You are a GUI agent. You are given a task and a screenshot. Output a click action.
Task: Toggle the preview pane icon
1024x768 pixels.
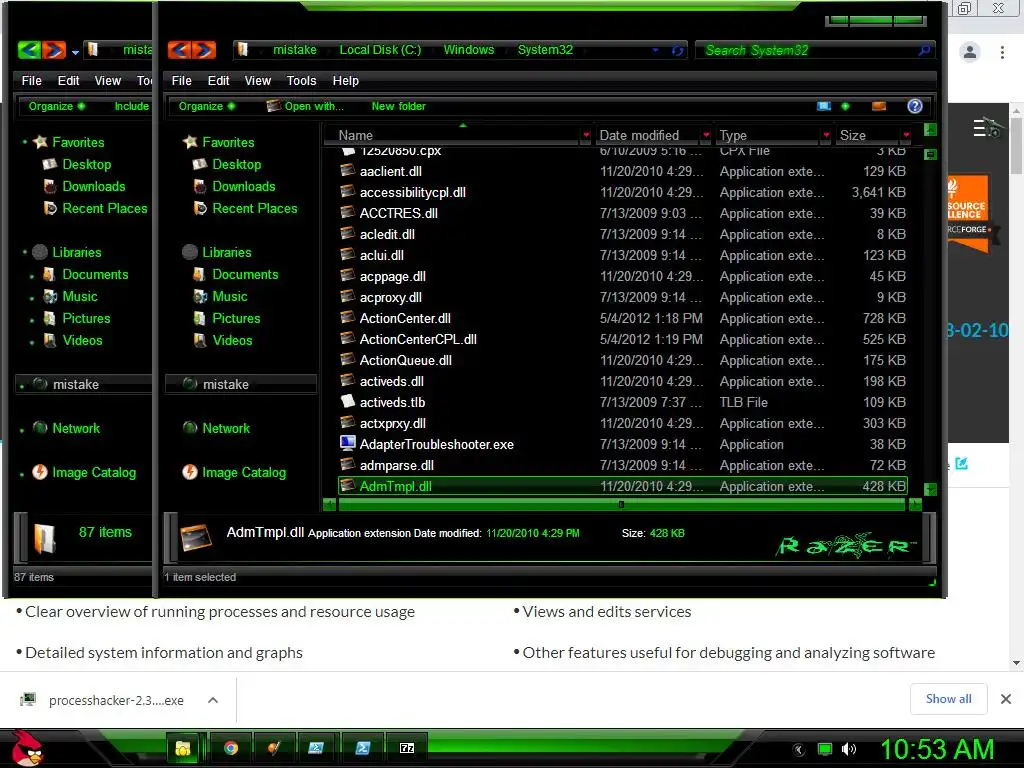click(x=879, y=106)
